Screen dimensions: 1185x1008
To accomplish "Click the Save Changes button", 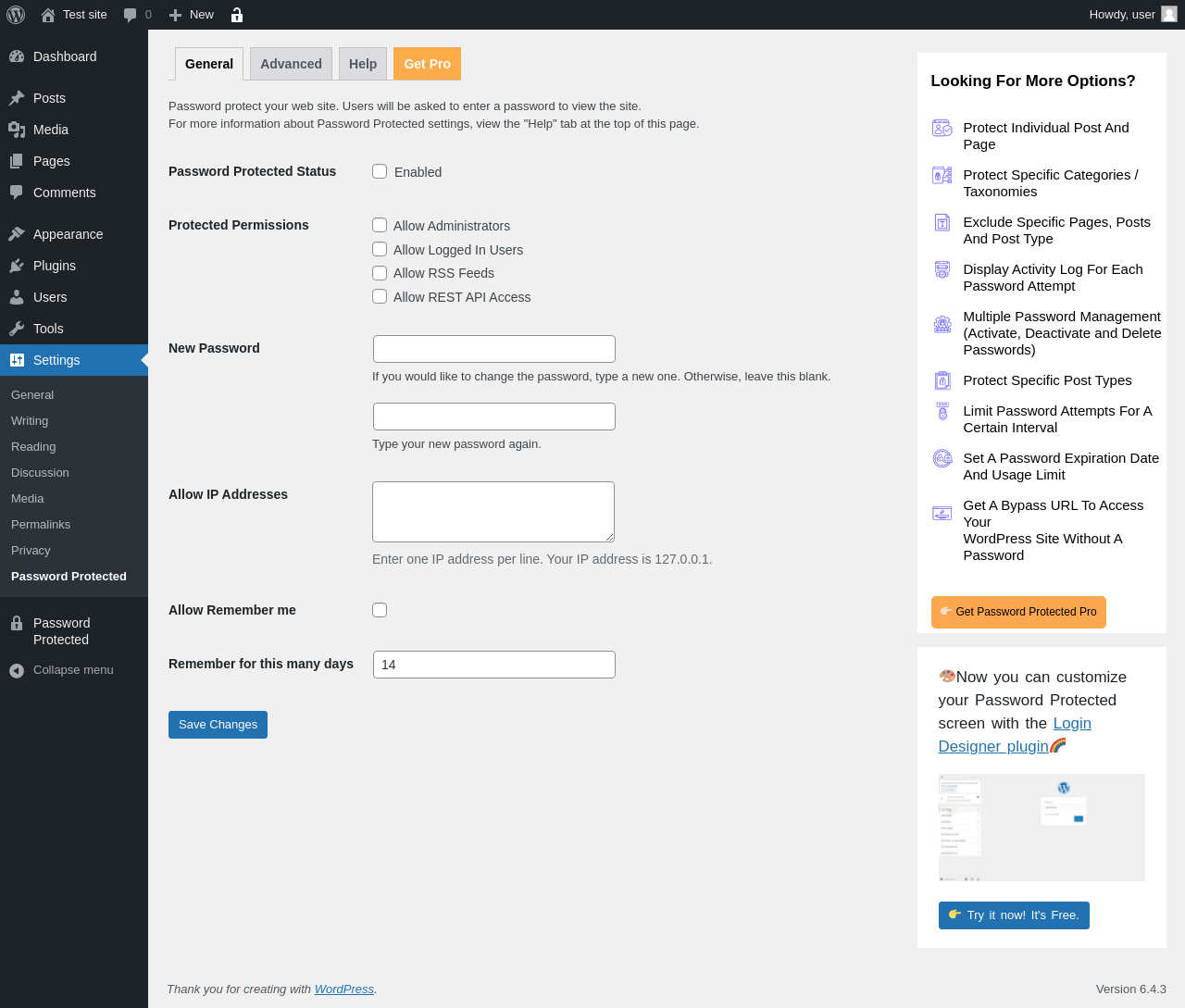I will tap(218, 725).
